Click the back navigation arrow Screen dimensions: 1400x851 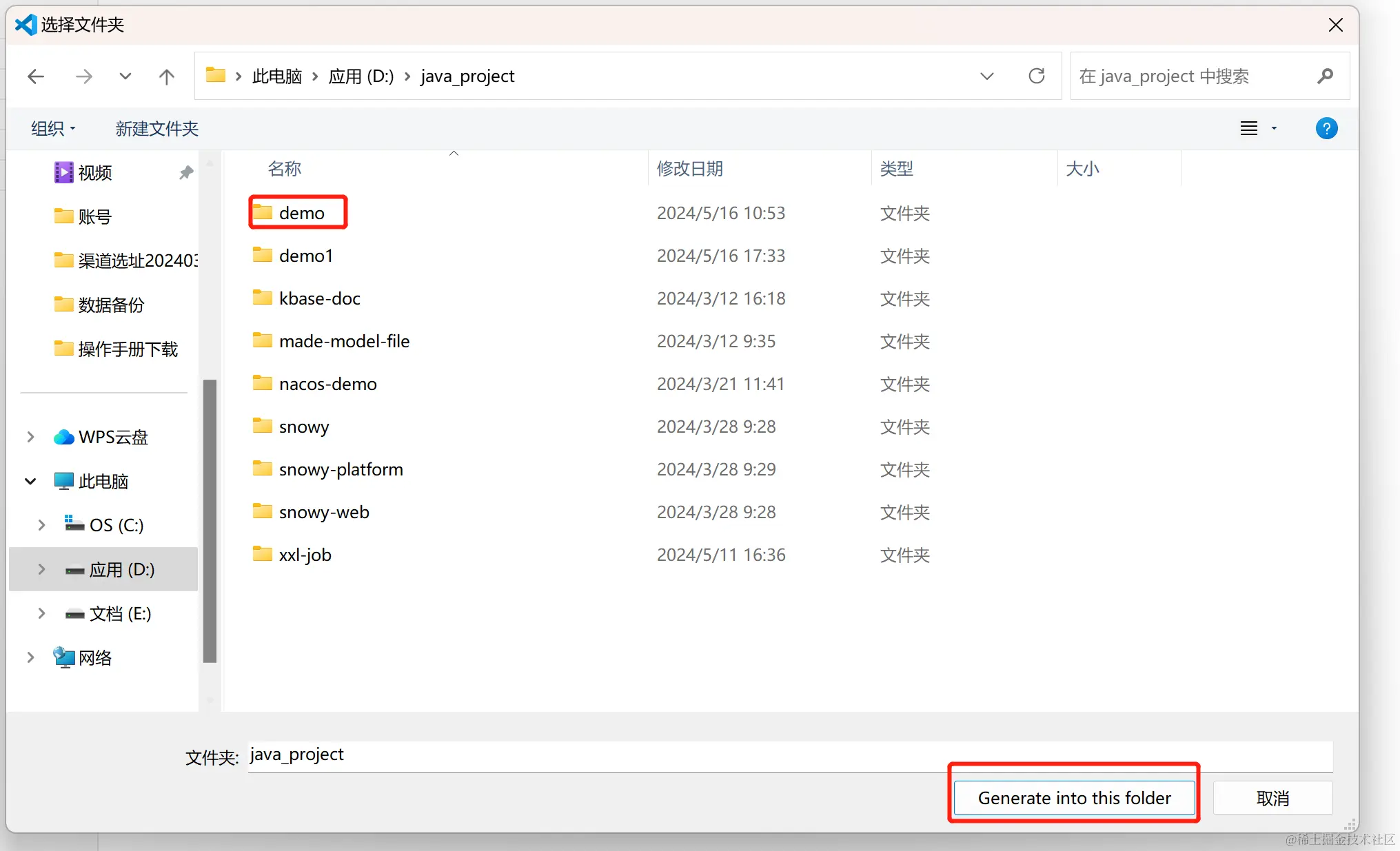(x=36, y=76)
